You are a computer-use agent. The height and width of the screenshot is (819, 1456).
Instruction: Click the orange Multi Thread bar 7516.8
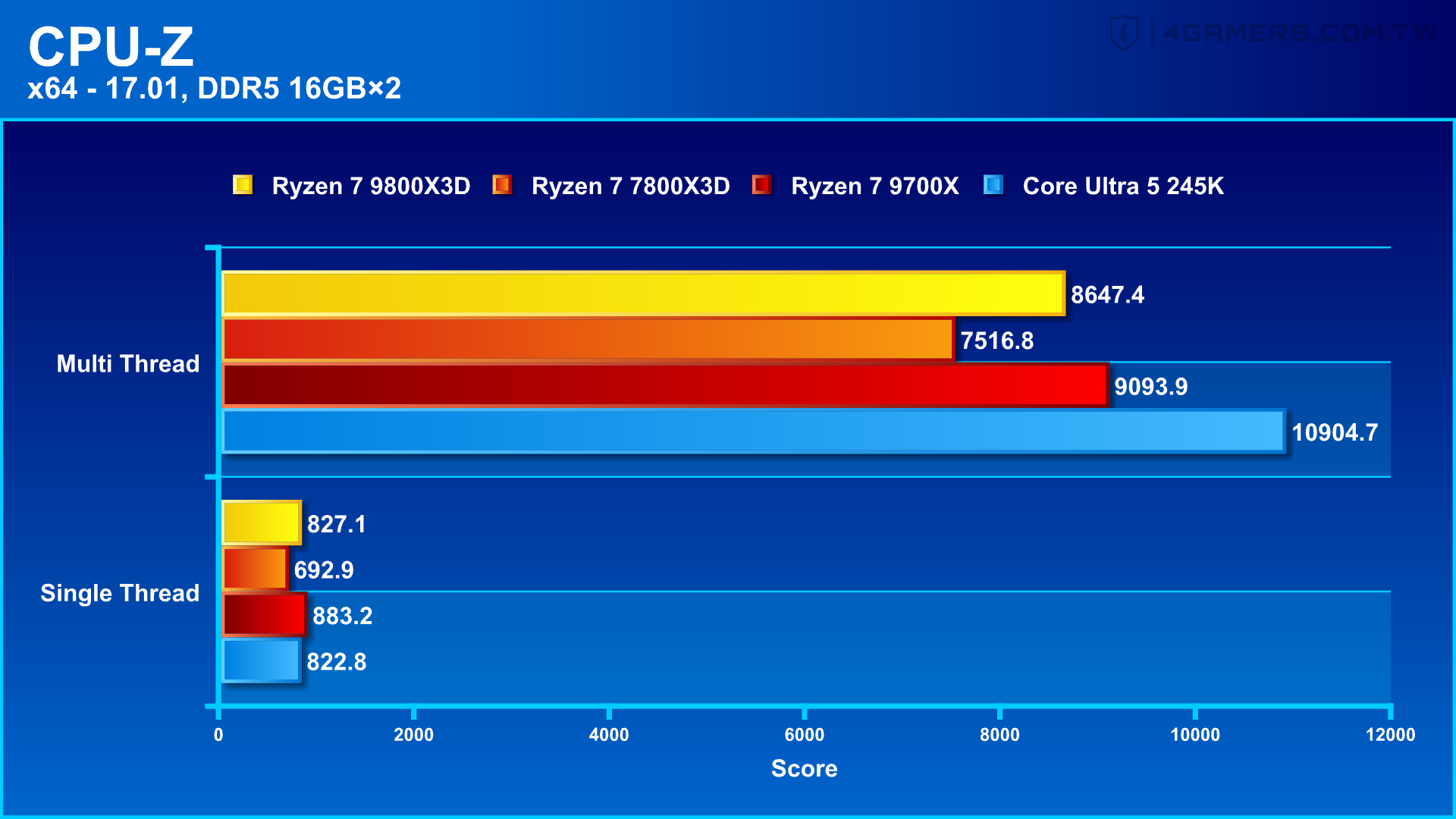click(588, 340)
